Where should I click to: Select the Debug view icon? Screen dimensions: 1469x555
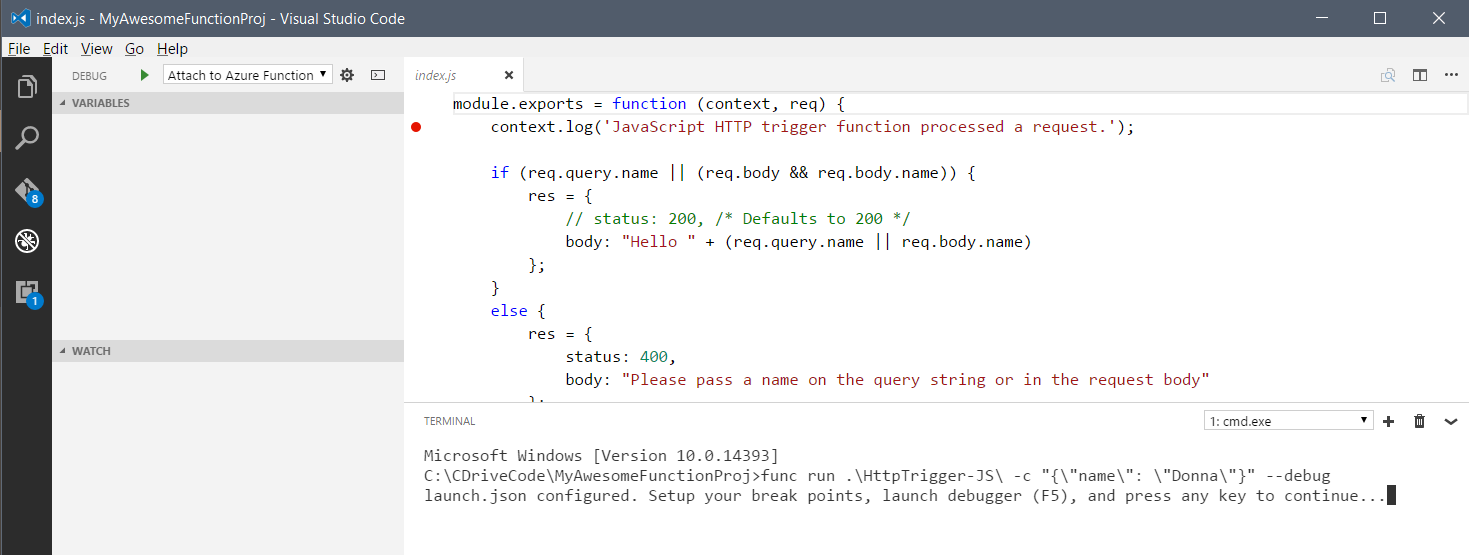tap(27, 241)
